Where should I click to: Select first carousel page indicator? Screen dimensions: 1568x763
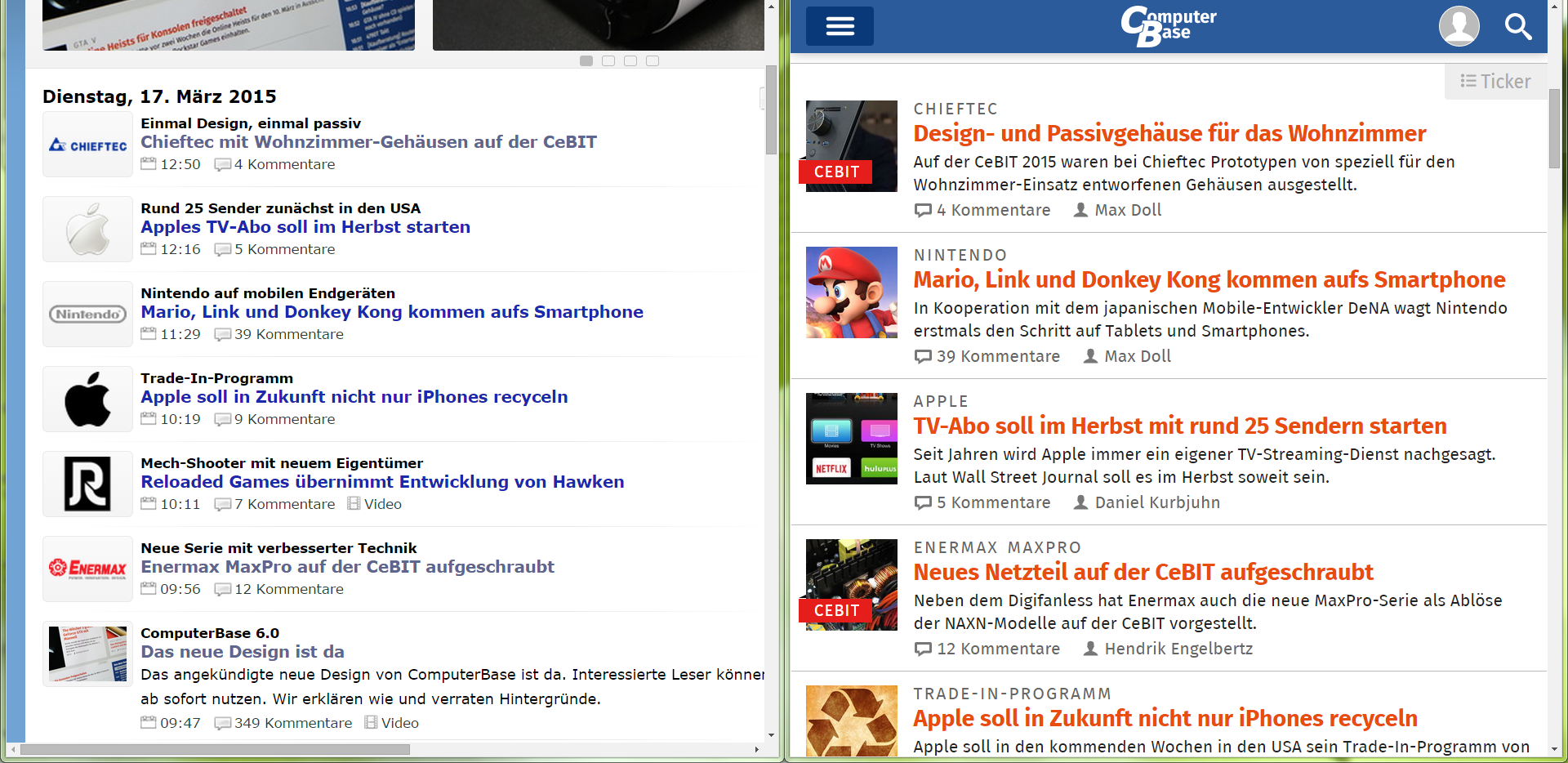(586, 60)
